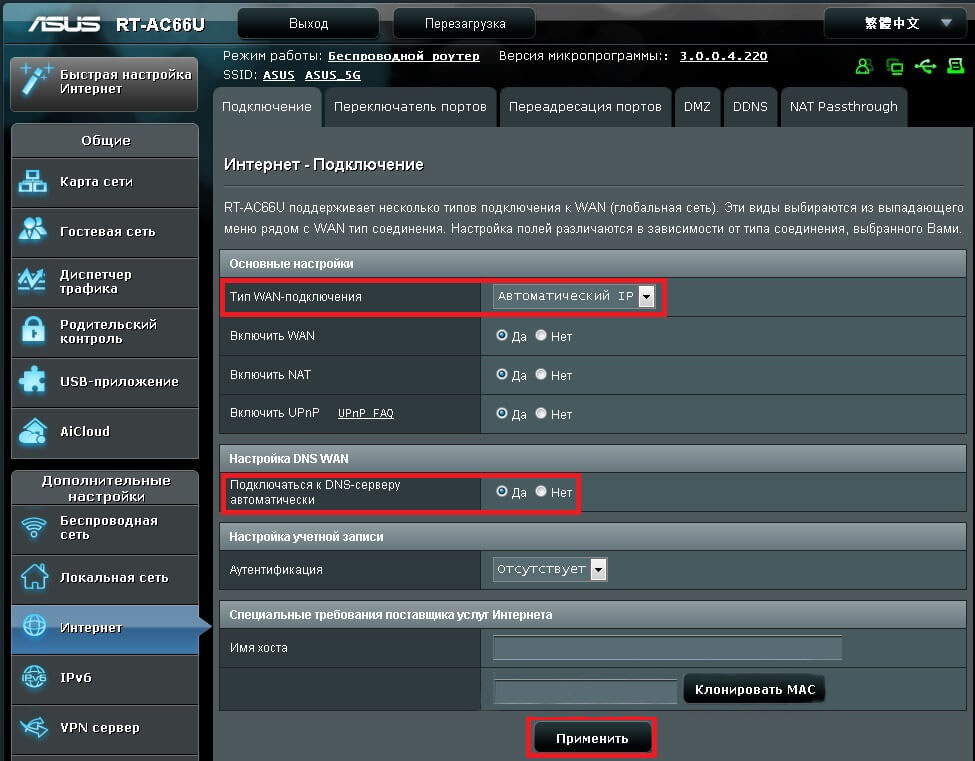Select Нет for Включить NAT
Image resolution: width=975 pixels, height=761 pixels.
click(x=541, y=374)
